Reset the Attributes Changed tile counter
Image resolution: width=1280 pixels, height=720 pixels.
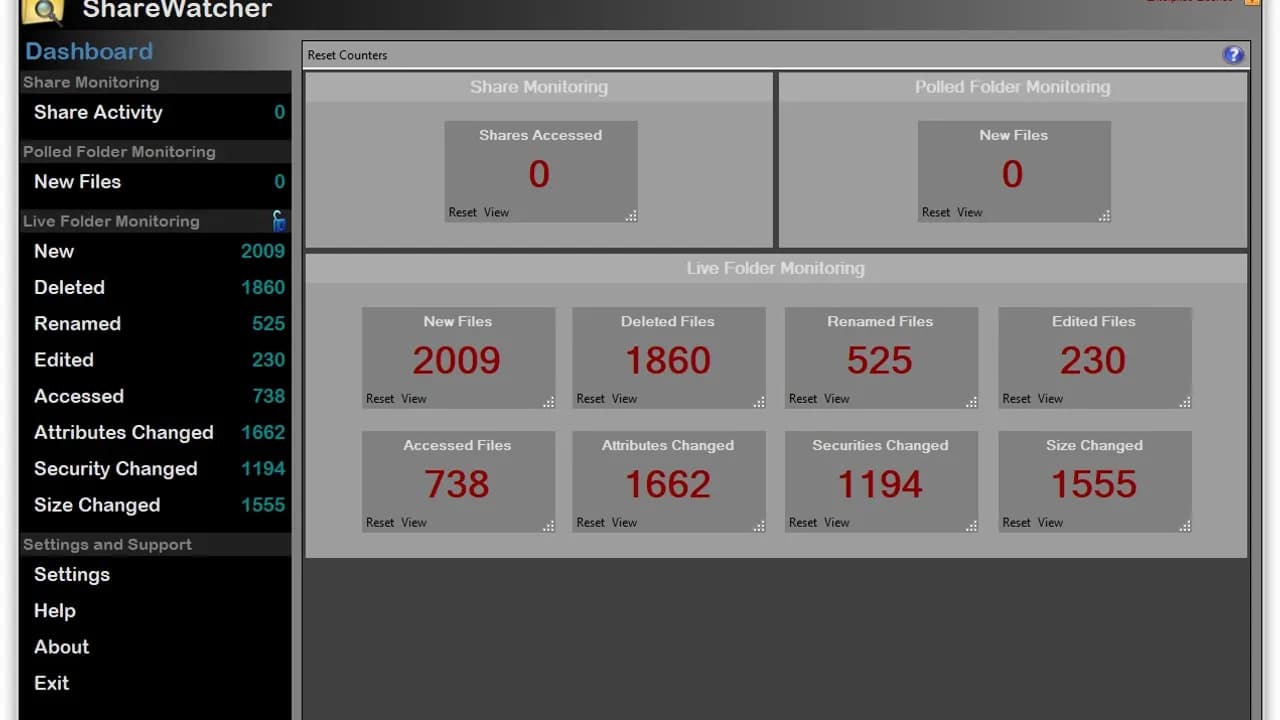coord(591,522)
